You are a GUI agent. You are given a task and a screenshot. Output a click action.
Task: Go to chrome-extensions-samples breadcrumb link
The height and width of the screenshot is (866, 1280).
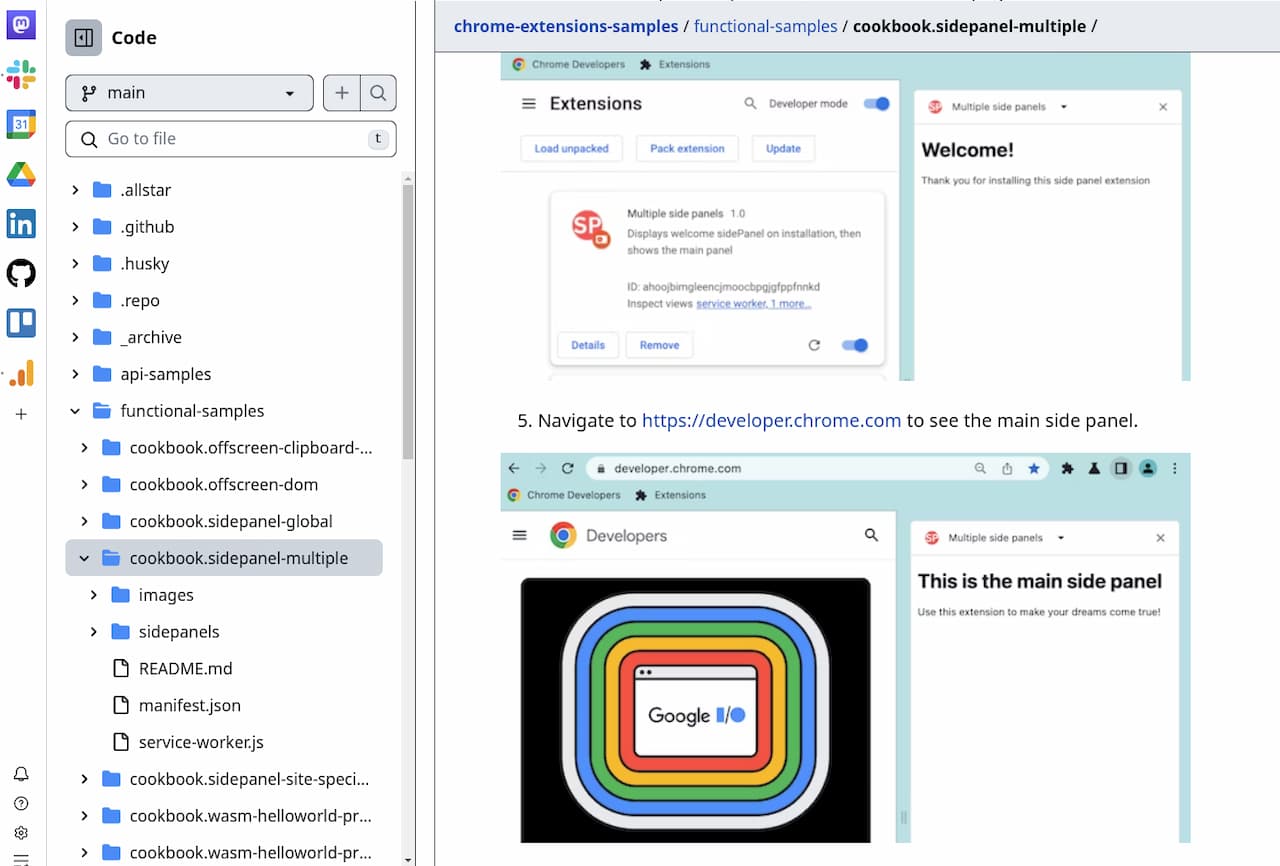(566, 26)
